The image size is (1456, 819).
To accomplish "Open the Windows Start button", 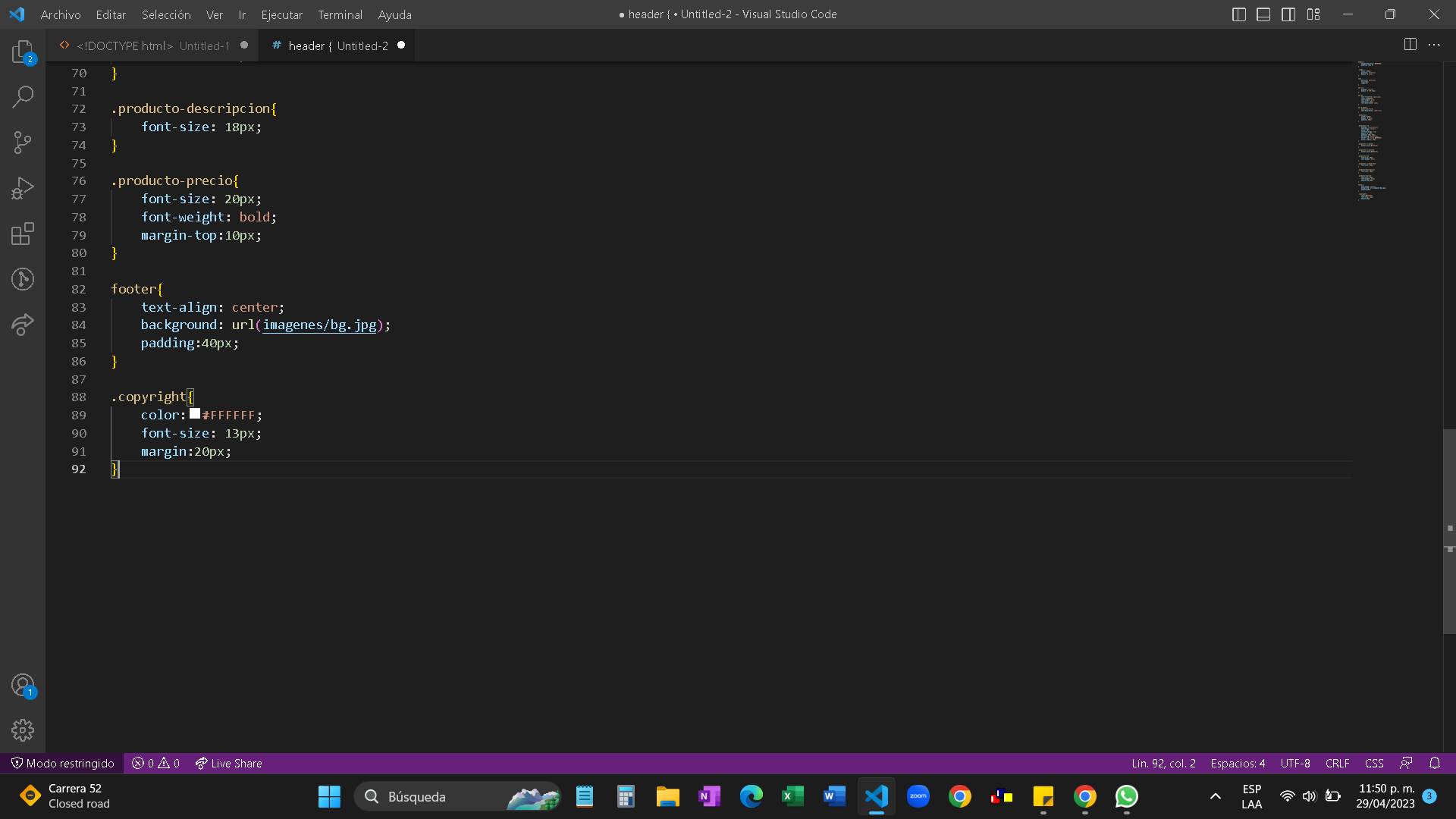I will [x=329, y=796].
